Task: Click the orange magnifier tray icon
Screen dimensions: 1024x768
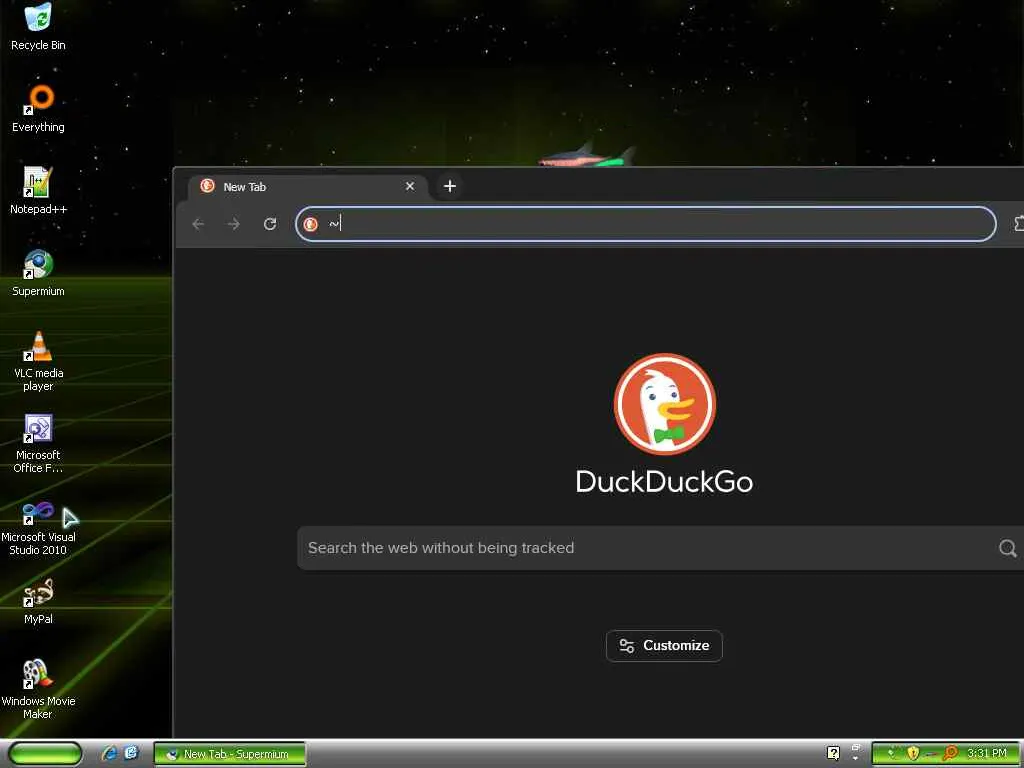Action: pyautogui.click(x=950, y=753)
